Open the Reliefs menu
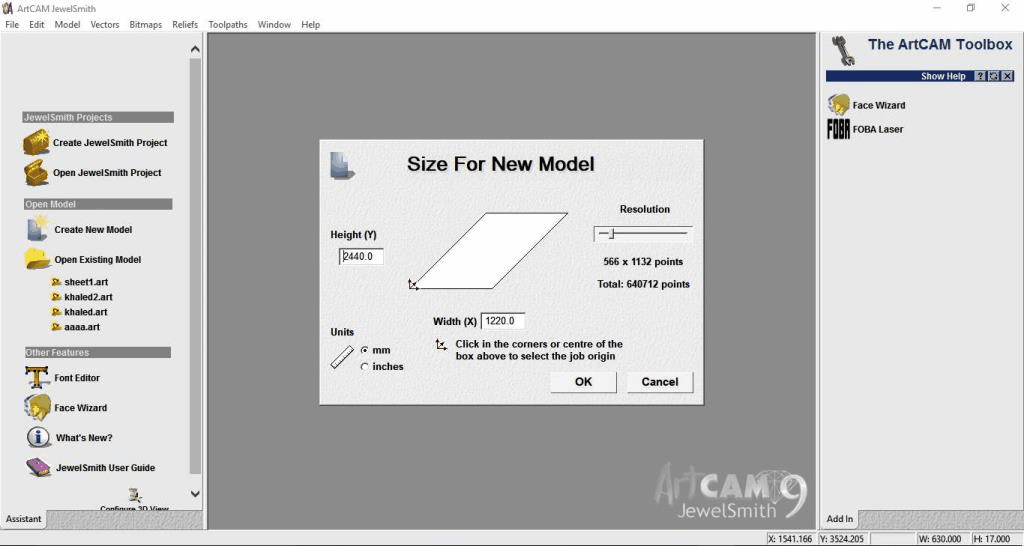Image resolution: width=1024 pixels, height=546 pixels. tap(185, 25)
